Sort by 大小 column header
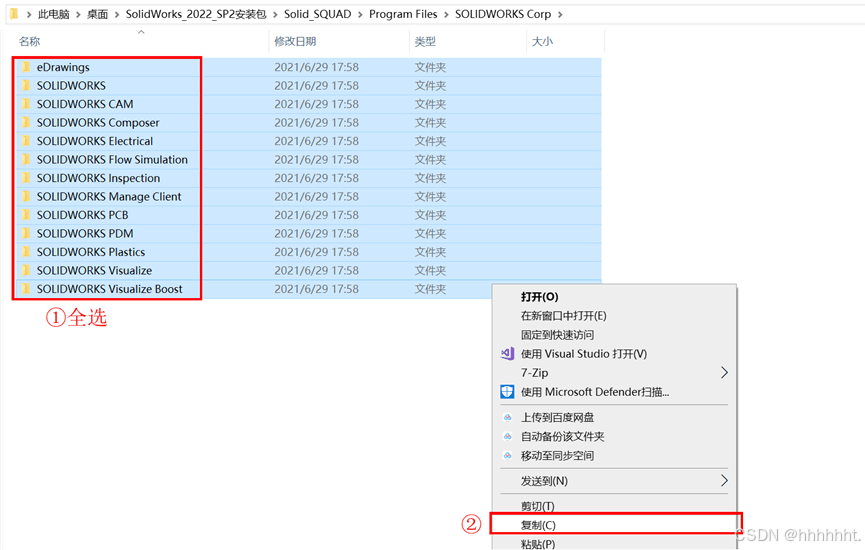 pyautogui.click(x=542, y=41)
